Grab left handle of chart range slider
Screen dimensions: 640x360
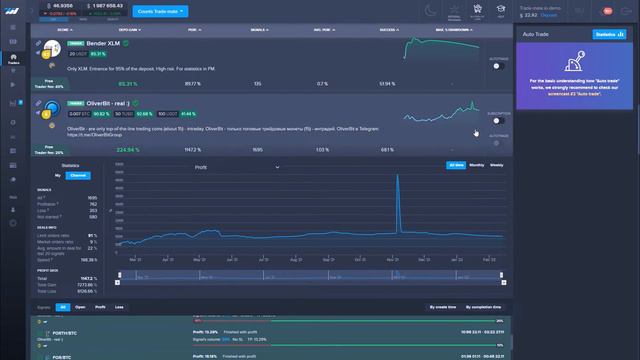pyautogui.click(x=120, y=275)
